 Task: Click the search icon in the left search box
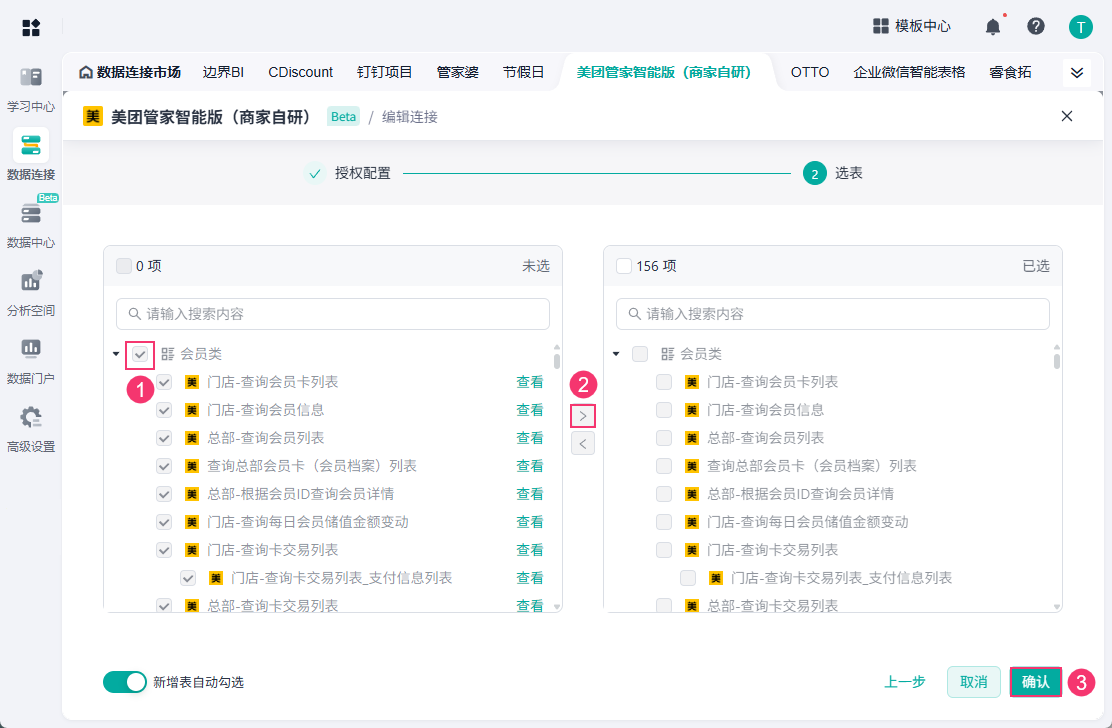pyautogui.click(x=135, y=313)
